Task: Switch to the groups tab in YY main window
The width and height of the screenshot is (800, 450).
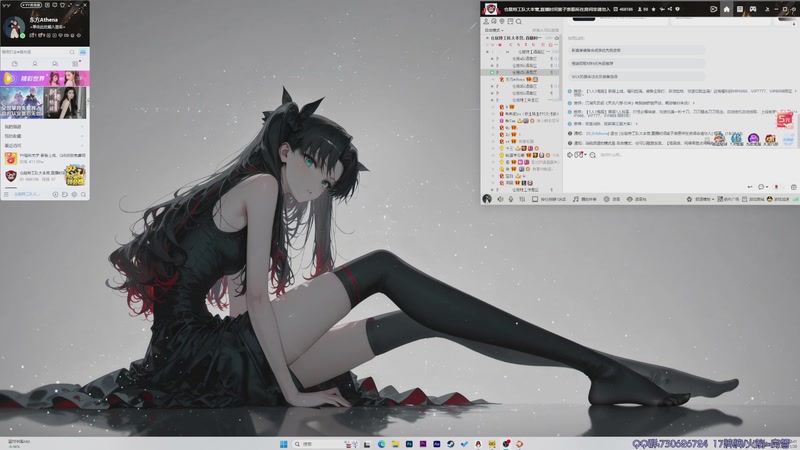Action: pos(55,64)
